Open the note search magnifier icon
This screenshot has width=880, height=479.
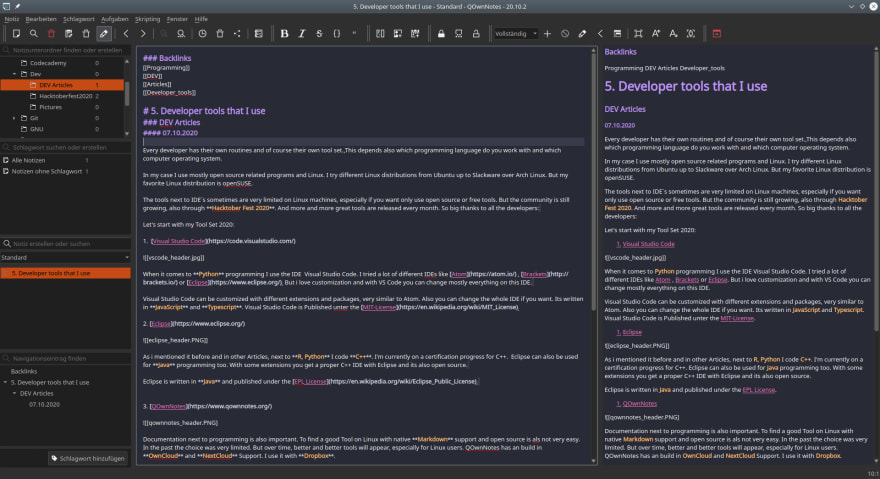(x=34, y=34)
